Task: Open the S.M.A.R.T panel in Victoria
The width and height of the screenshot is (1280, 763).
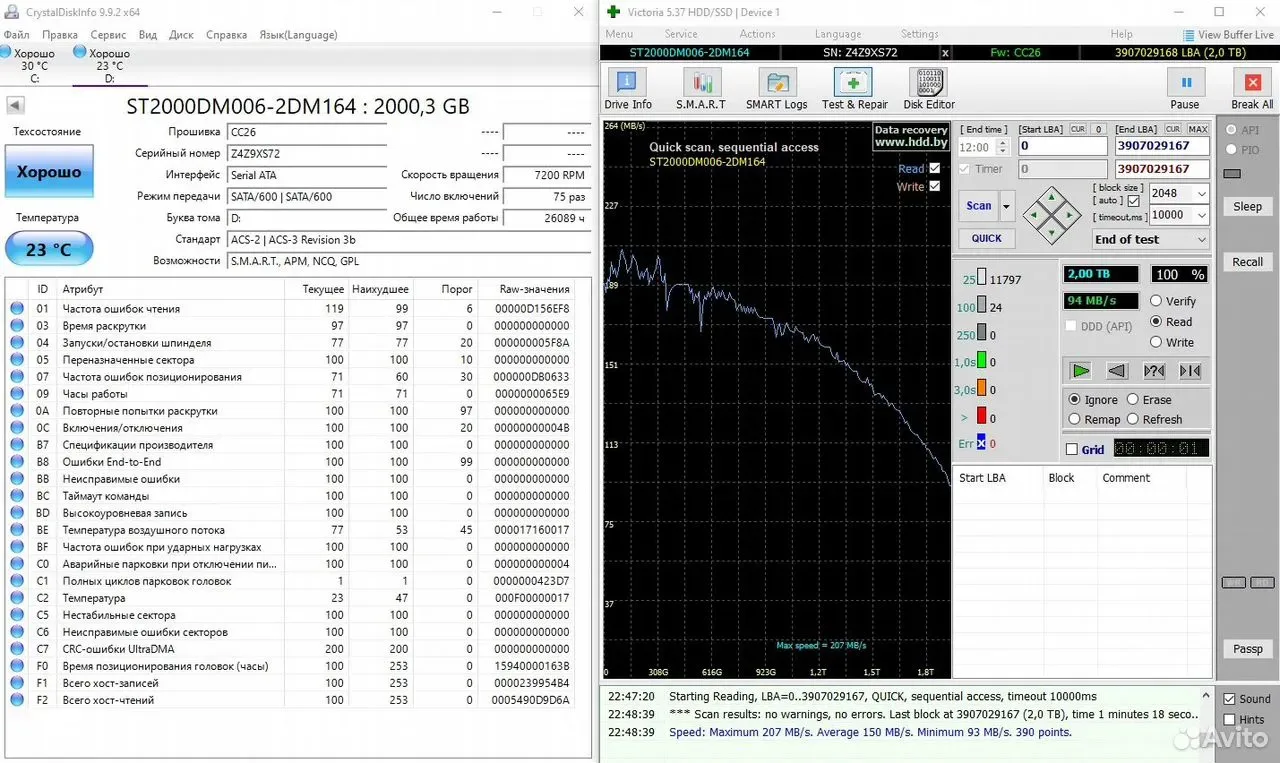Action: (x=701, y=88)
